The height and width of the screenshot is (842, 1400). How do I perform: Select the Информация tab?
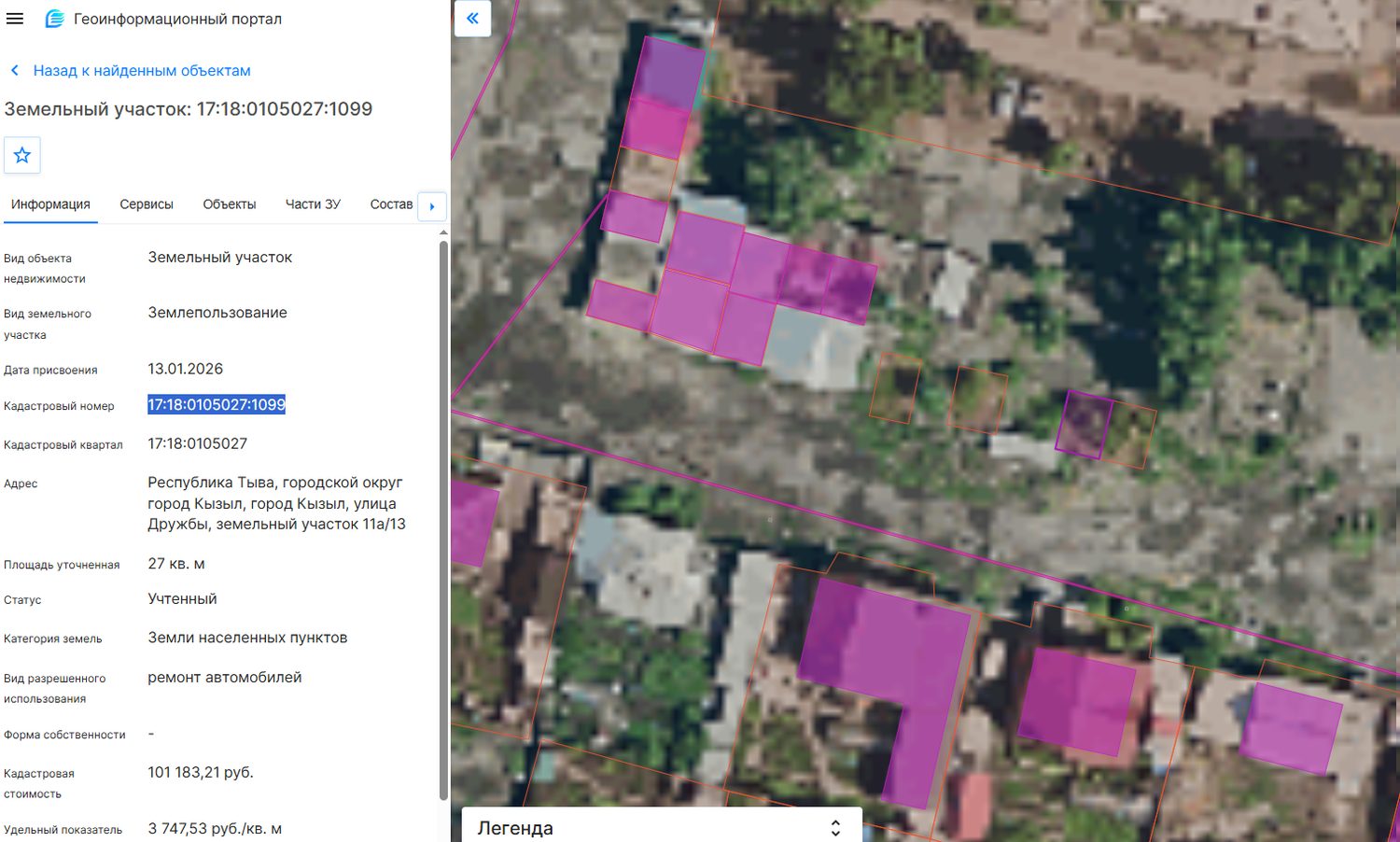pos(50,204)
